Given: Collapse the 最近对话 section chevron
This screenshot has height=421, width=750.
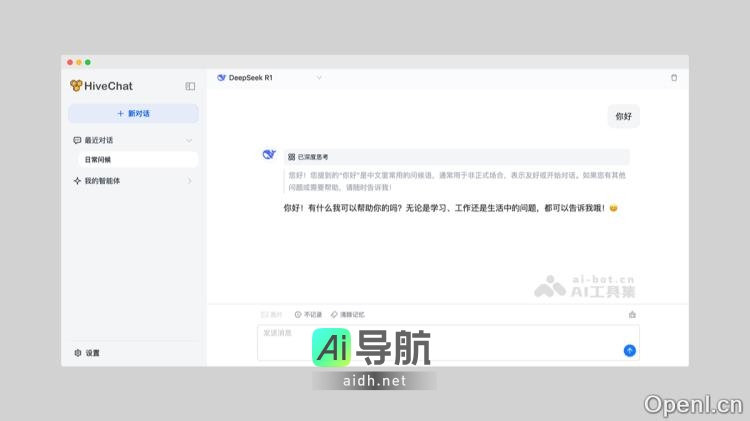Looking at the screenshot, I should (189, 140).
